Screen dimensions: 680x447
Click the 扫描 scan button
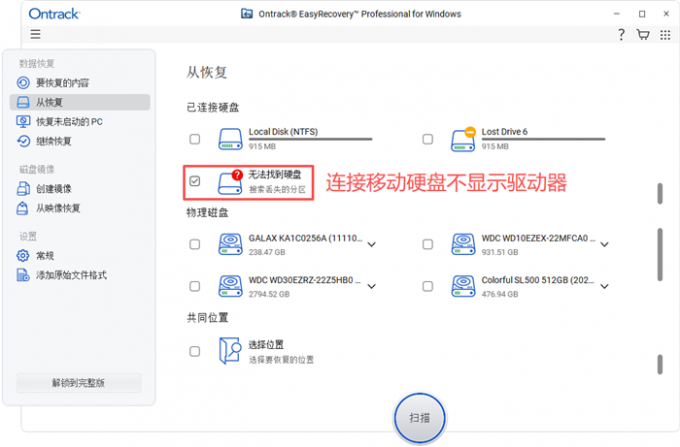[419, 418]
